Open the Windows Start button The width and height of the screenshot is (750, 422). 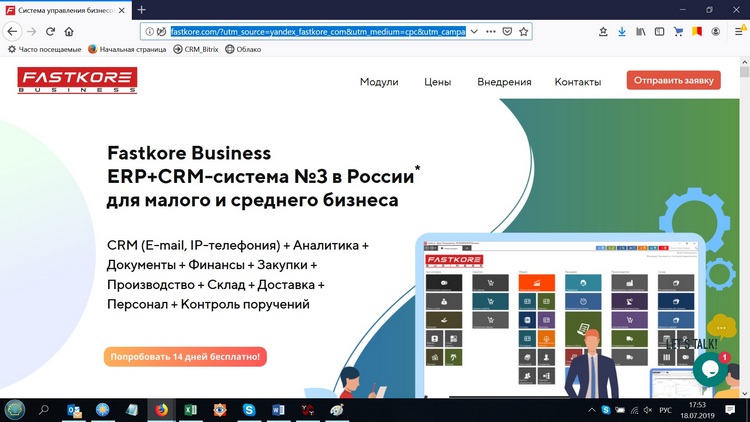(x=14, y=410)
